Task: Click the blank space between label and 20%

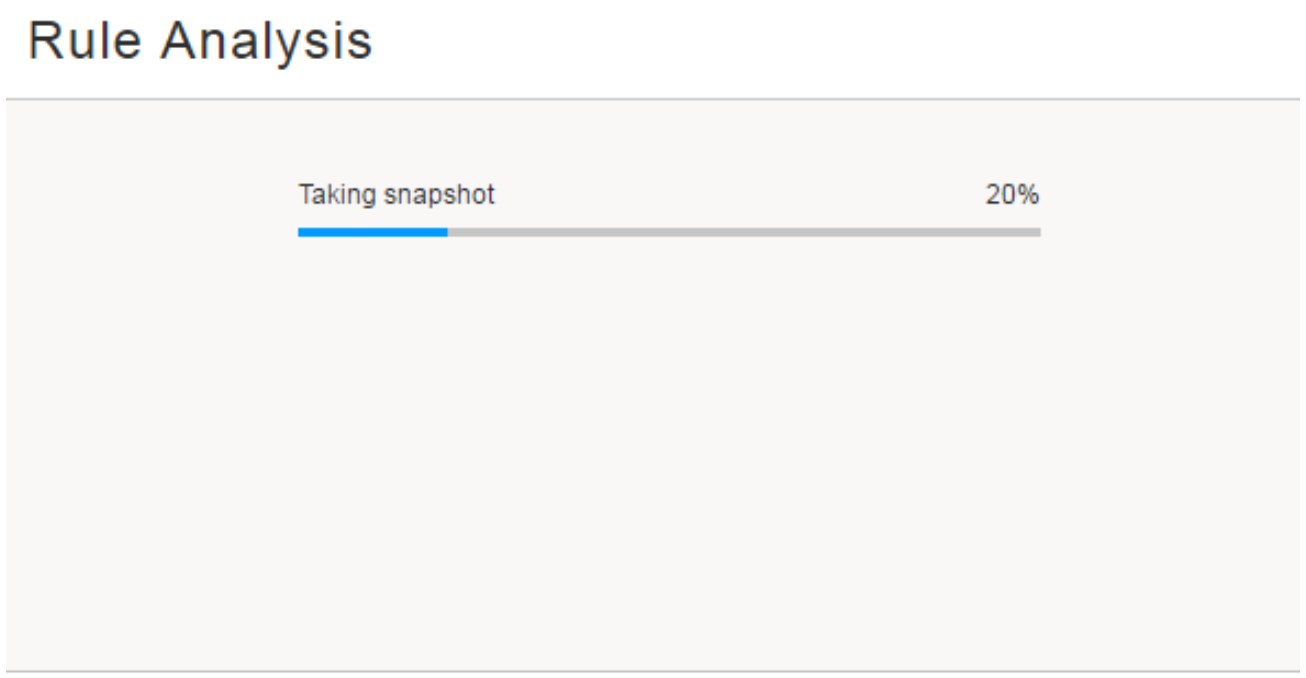Action: 740,195
